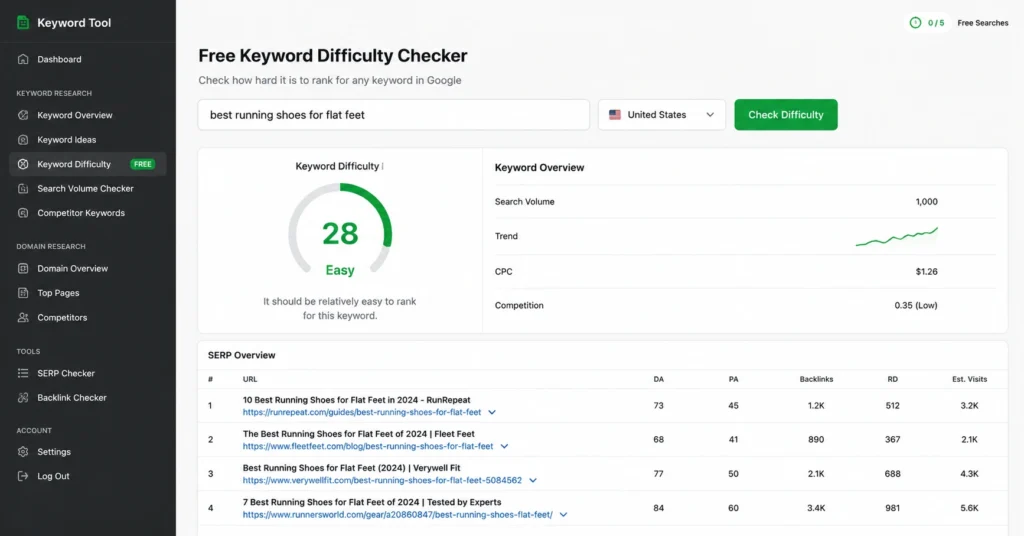1024x536 pixels.
Task: Click the Keyword Tool logo icon
Action: pos(23,22)
